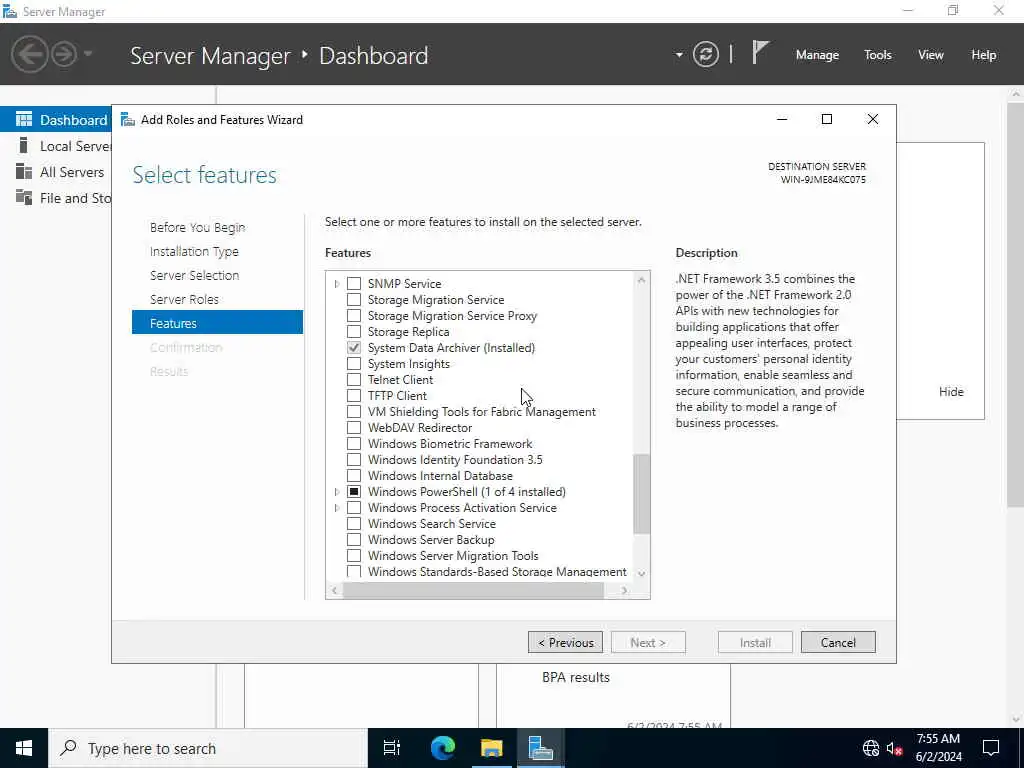The width and height of the screenshot is (1024, 768).
Task: Click the back navigation arrow in Server Manager
Action: point(29,54)
